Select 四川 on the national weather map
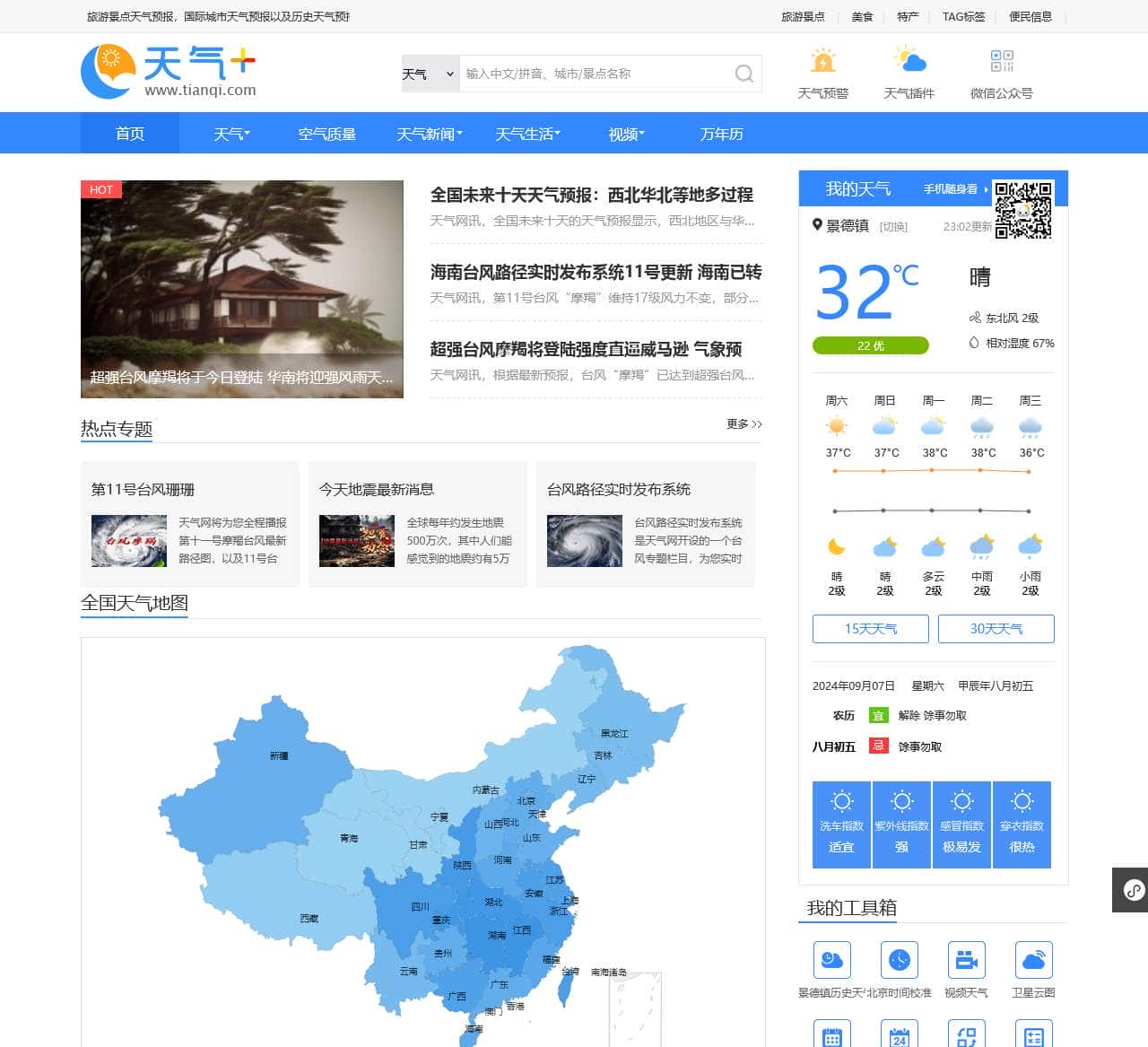Screen dimensions: 1148x1047 420,907
